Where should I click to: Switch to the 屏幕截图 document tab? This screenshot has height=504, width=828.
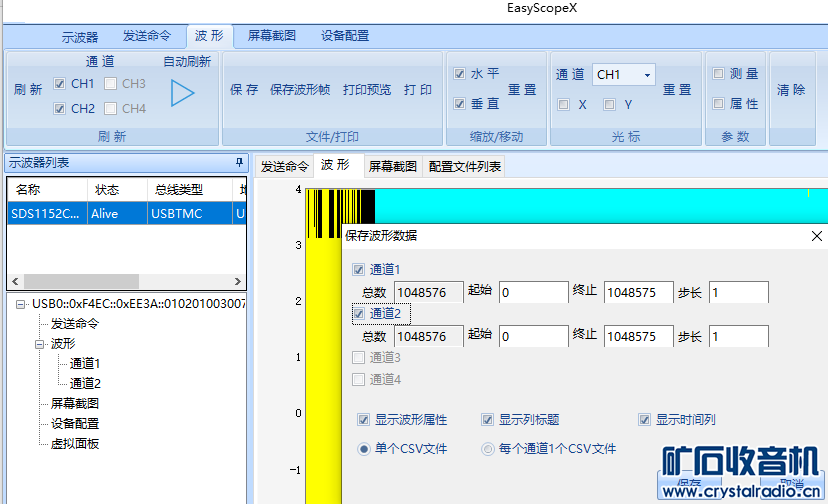coord(393,166)
